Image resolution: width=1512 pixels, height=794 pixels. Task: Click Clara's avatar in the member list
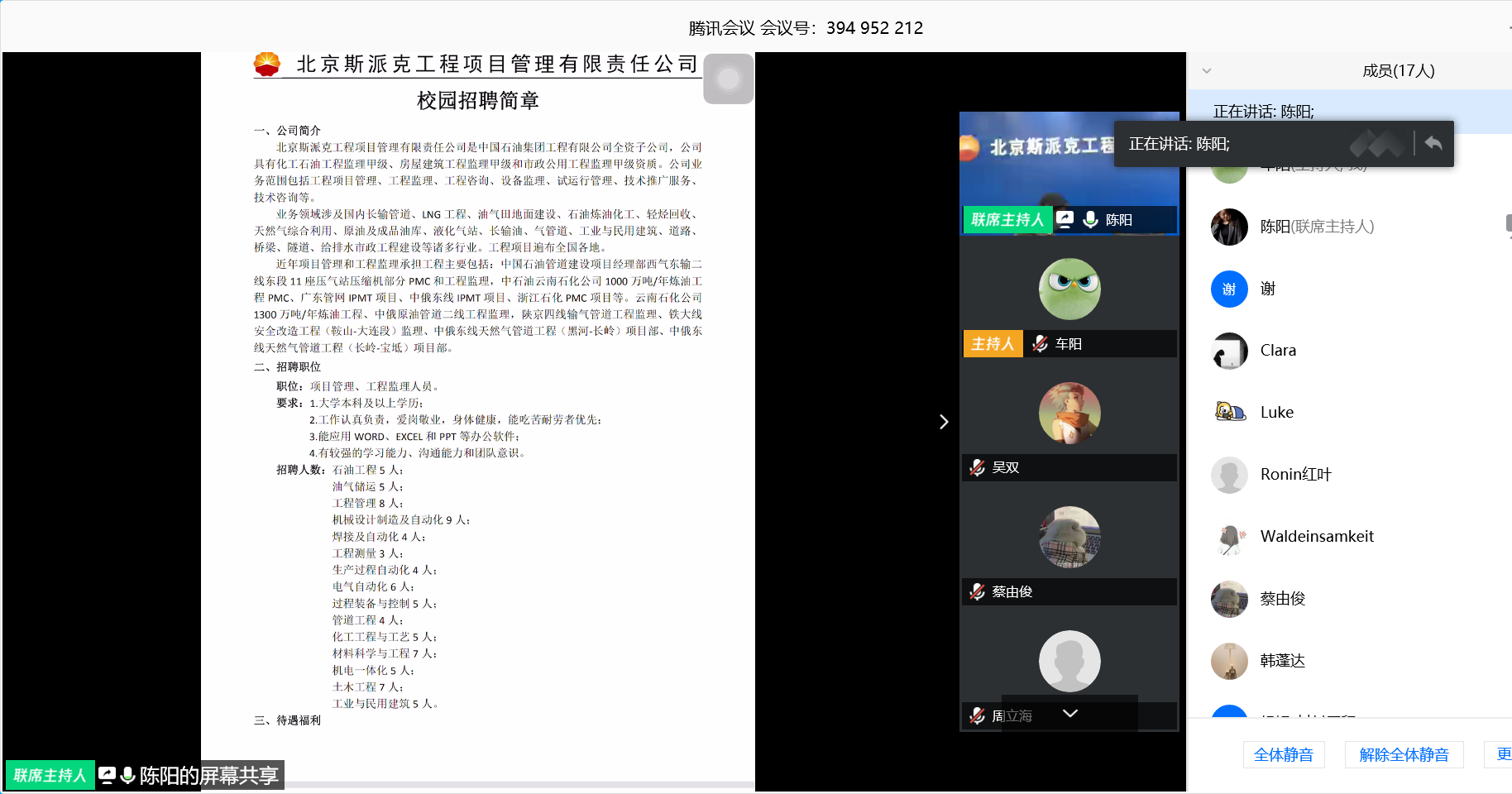1229,350
